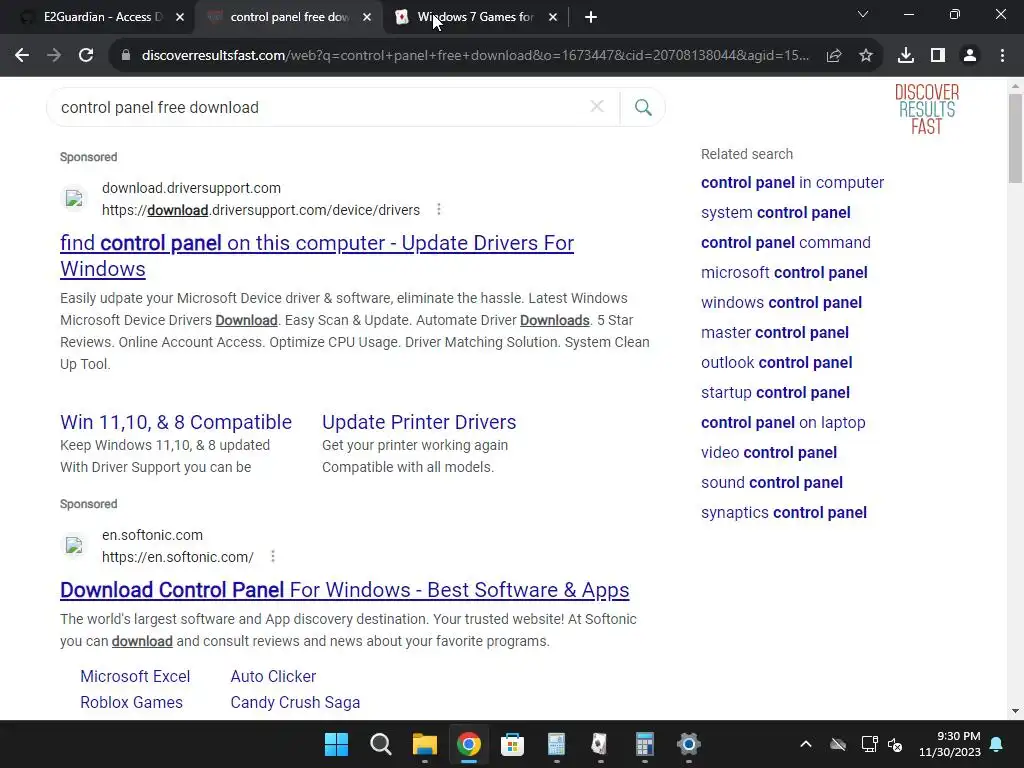The width and height of the screenshot is (1024, 768).
Task: Click the softonic site favicon
Action: point(74,545)
